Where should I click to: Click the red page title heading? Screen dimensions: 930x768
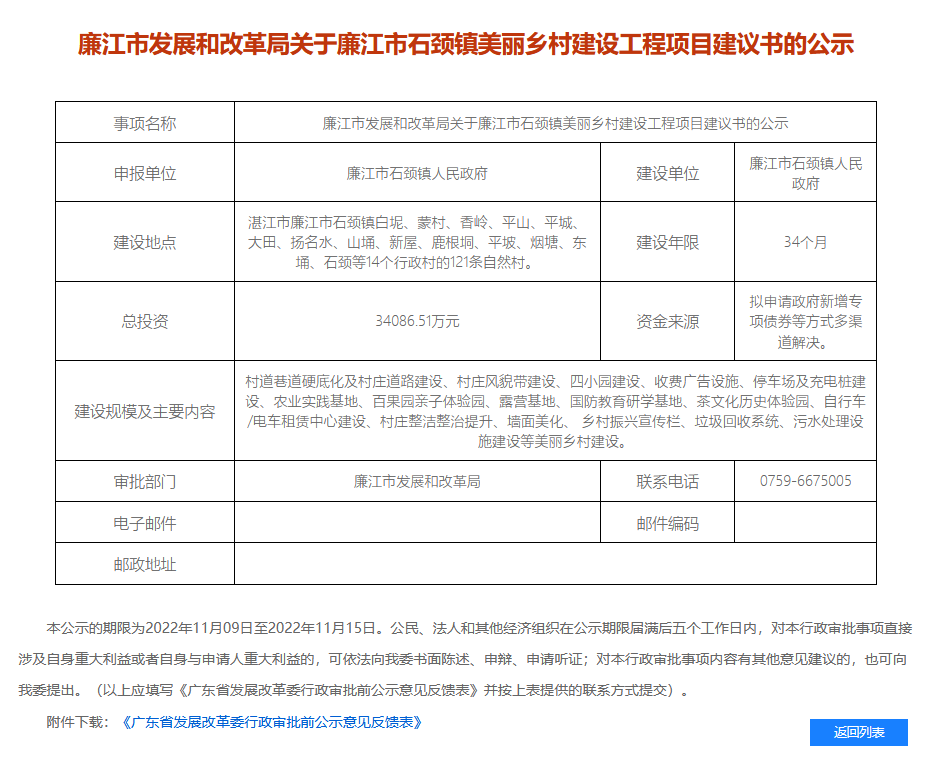pos(465,45)
